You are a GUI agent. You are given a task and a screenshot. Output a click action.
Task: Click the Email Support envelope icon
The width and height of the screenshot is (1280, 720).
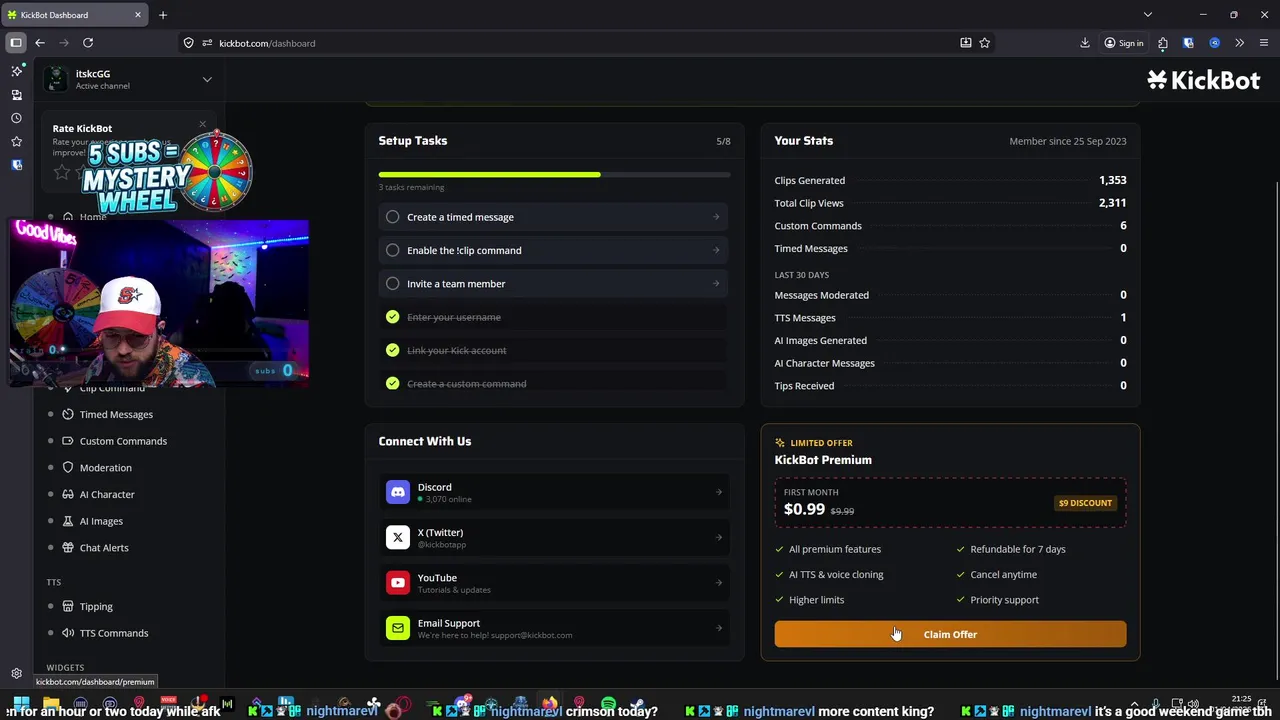[x=398, y=628]
